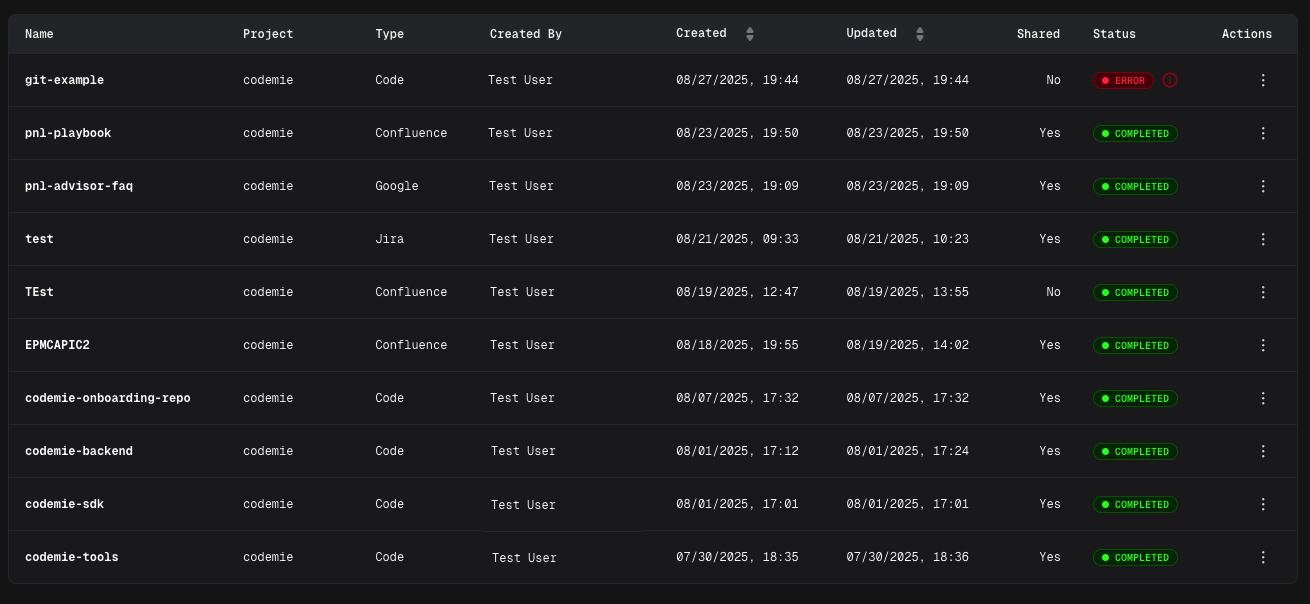Open actions menu for pnl-playbook row

(1262, 133)
